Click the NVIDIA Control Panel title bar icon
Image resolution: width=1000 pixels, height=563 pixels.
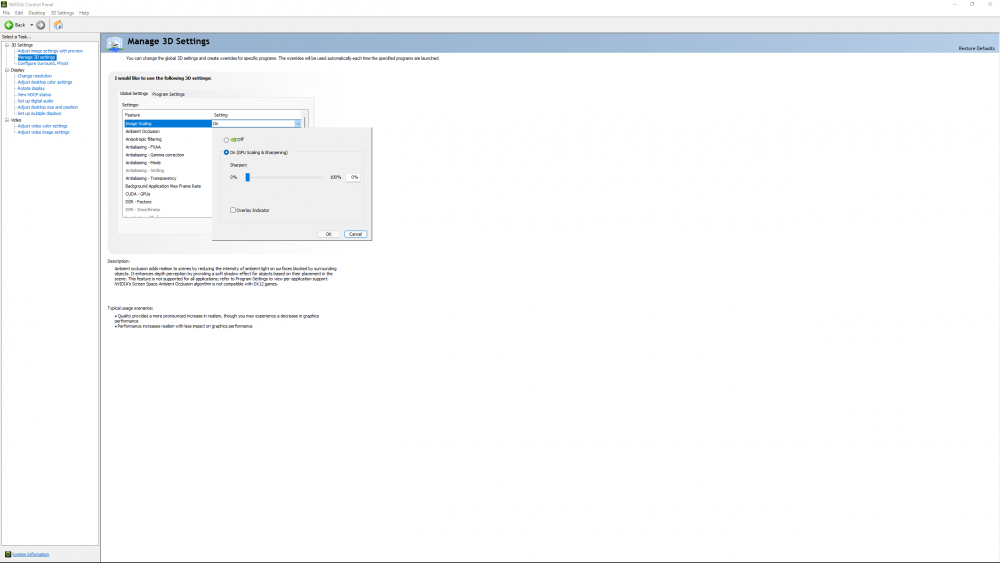[x=4, y=4]
